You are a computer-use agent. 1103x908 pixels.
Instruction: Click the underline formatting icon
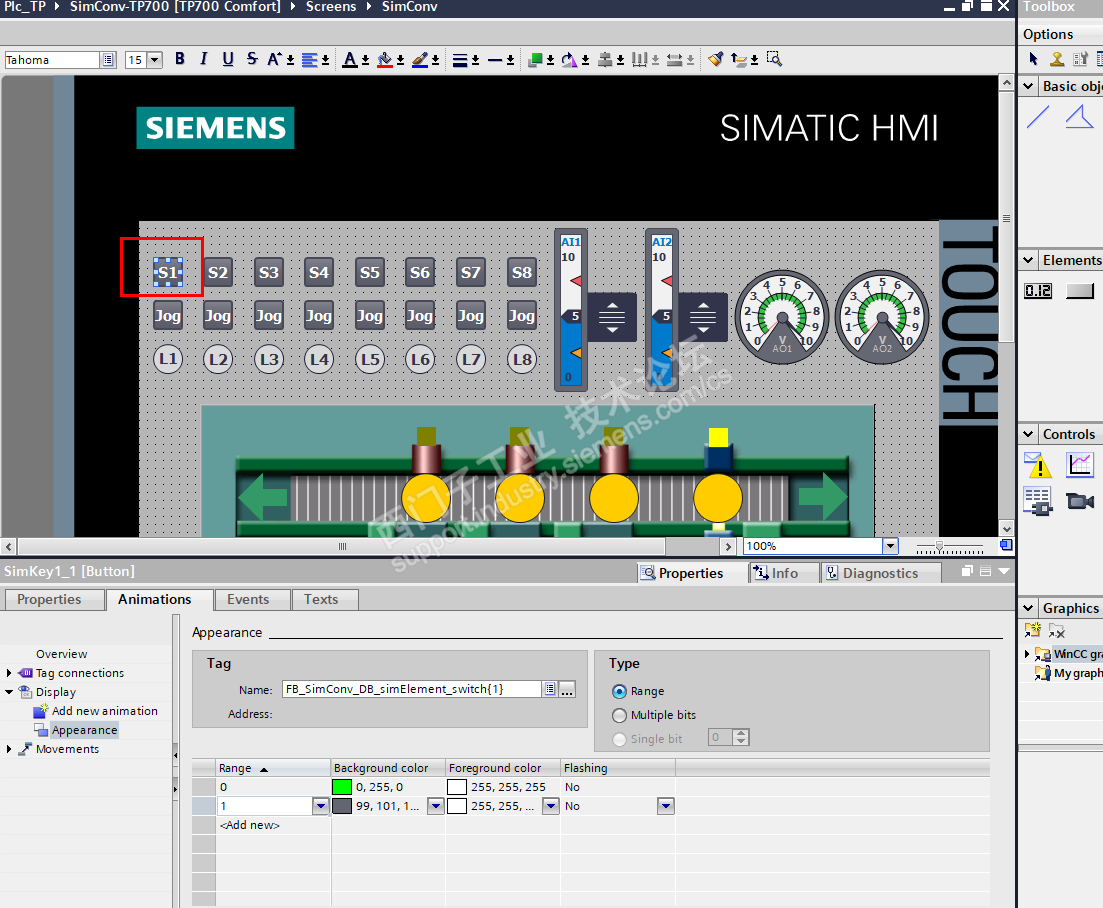[228, 59]
